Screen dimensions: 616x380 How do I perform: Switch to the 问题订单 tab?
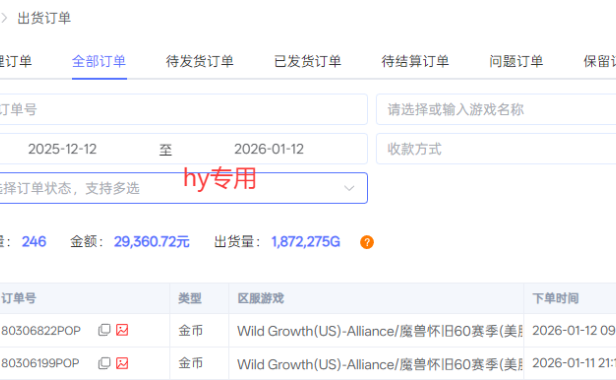tap(516, 61)
